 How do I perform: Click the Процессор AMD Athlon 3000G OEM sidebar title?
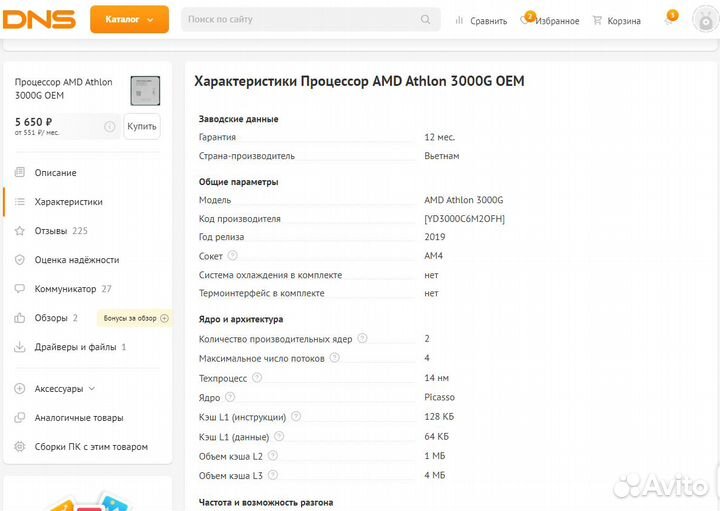(63, 89)
